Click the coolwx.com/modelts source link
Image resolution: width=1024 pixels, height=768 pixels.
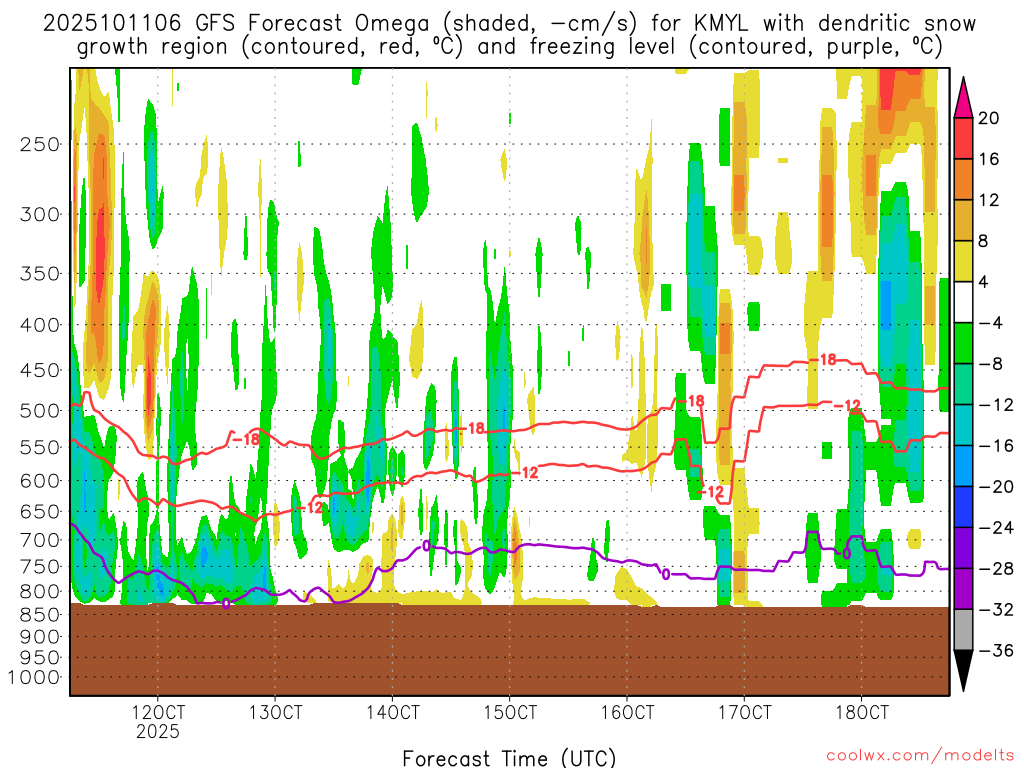coord(920,756)
